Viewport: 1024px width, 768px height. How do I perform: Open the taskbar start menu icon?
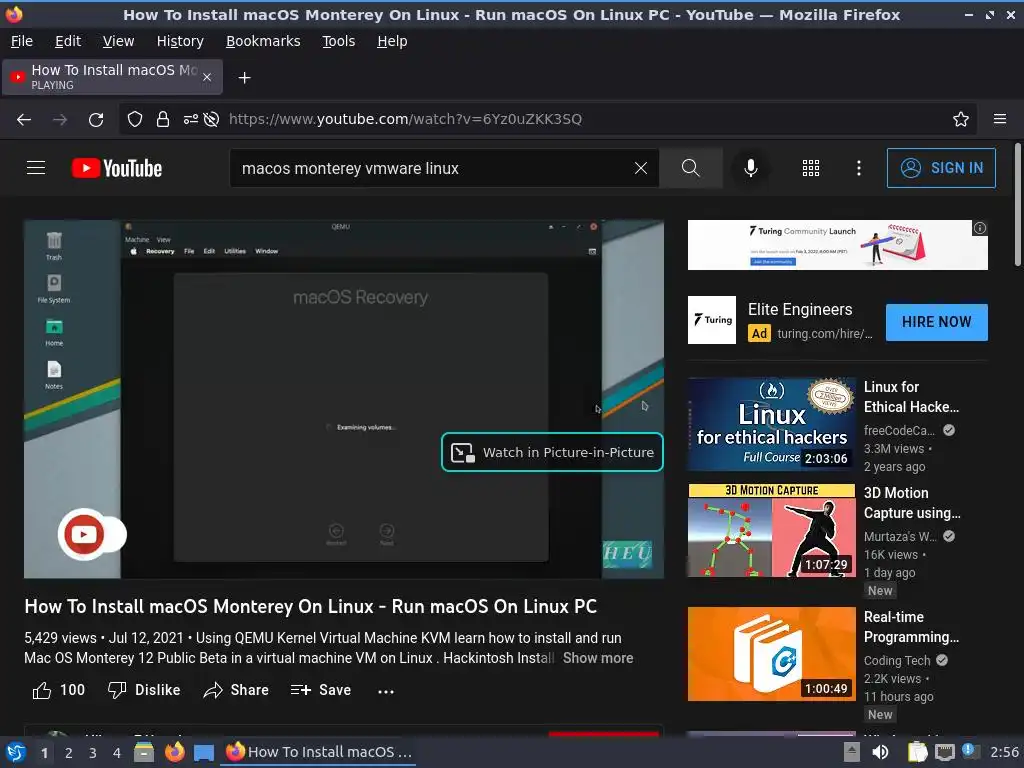click(x=16, y=752)
